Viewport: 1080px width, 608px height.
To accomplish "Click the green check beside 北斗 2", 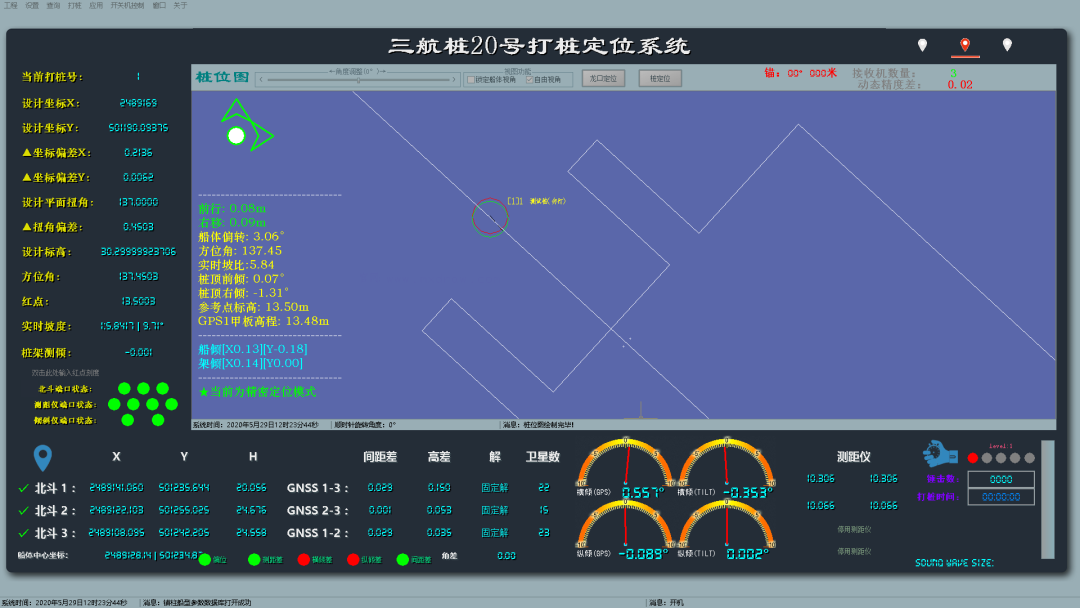I will click(x=23, y=511).
